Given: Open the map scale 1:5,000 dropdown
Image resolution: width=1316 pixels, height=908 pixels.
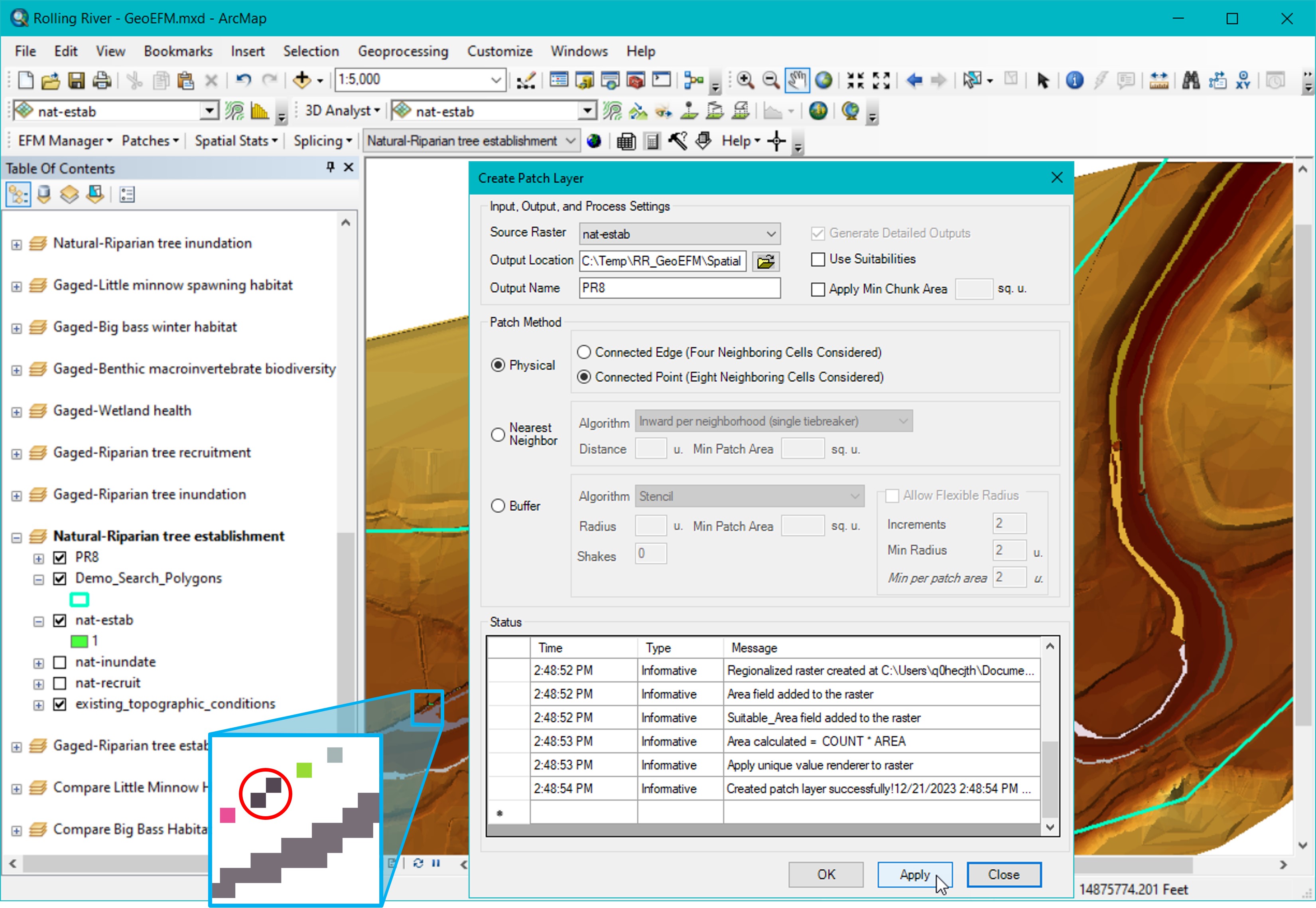Looking at the screenshot, I should (x=495, y=80).
